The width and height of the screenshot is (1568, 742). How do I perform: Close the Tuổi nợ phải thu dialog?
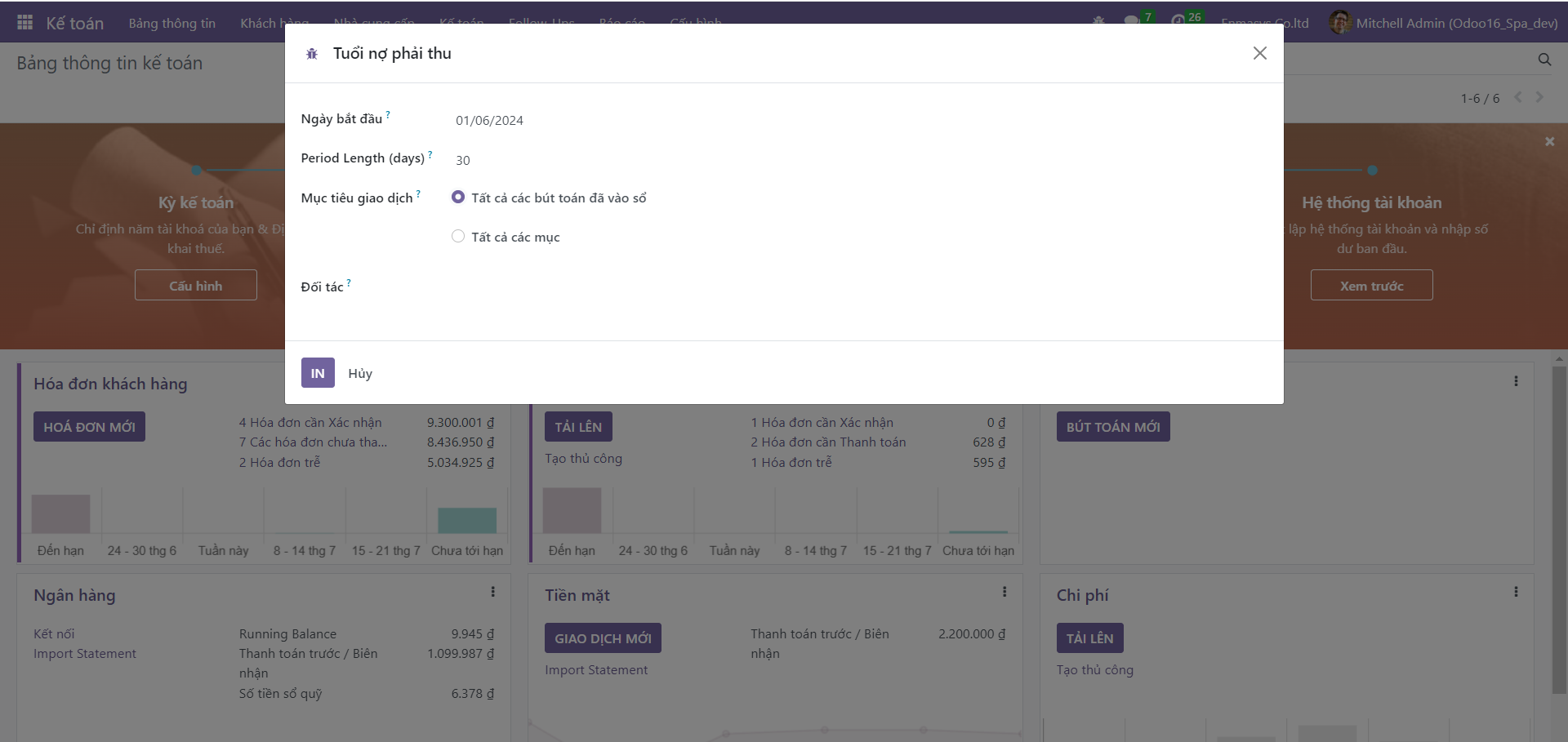1259,53
